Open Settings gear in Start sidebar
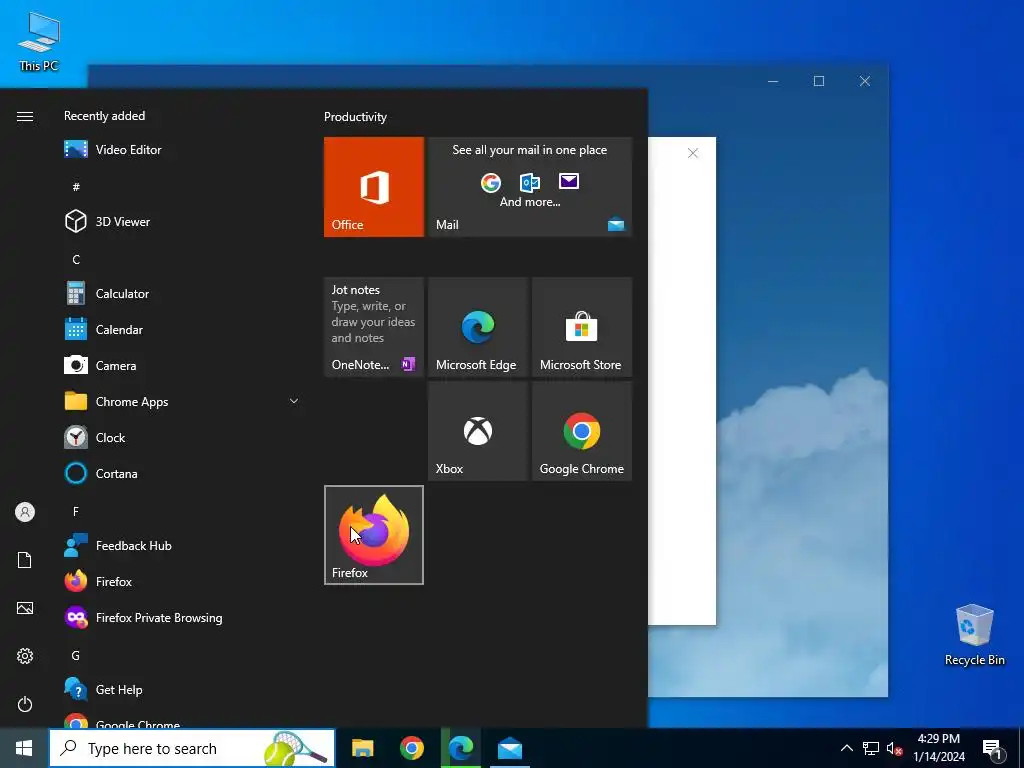 (25, 656)
